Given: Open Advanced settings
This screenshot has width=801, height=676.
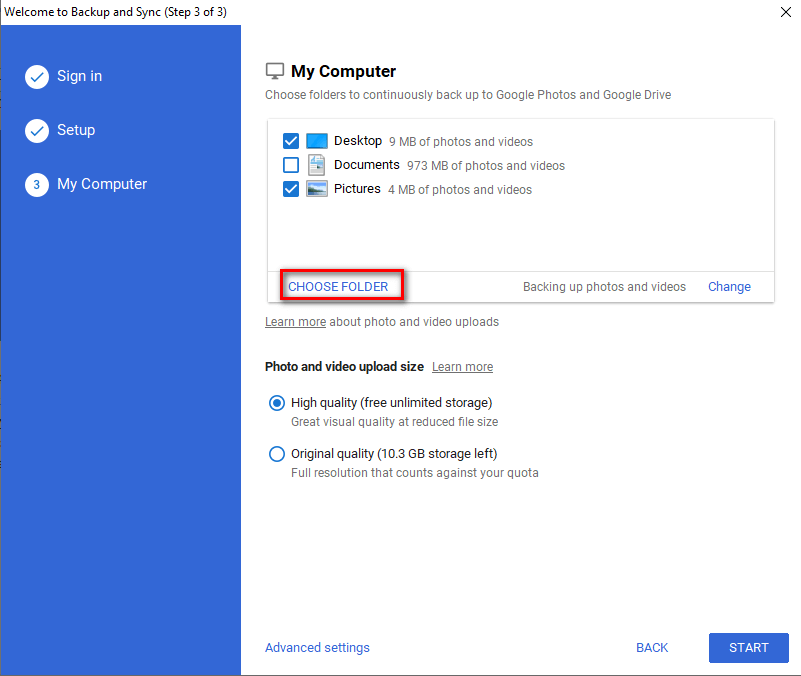Looking at the screenshot, I should point(317,647).
